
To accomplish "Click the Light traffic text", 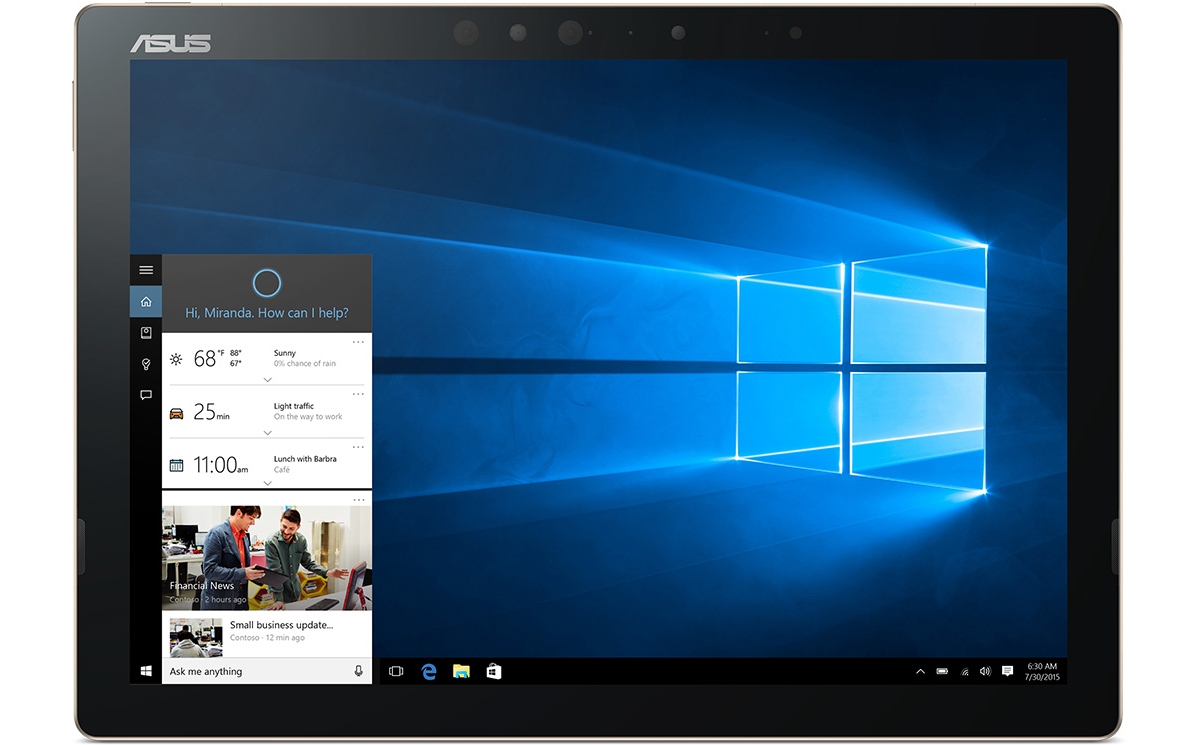I will [x=294, y=406].
